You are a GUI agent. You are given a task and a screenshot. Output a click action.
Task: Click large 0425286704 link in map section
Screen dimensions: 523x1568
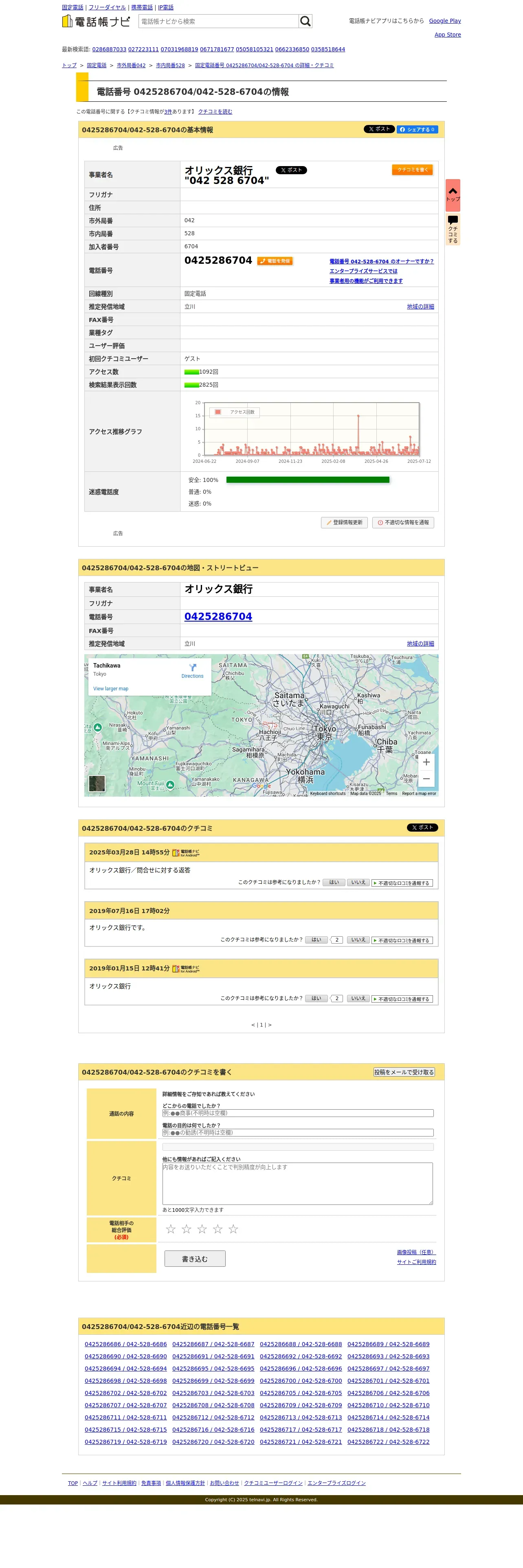tap(218, 617)
